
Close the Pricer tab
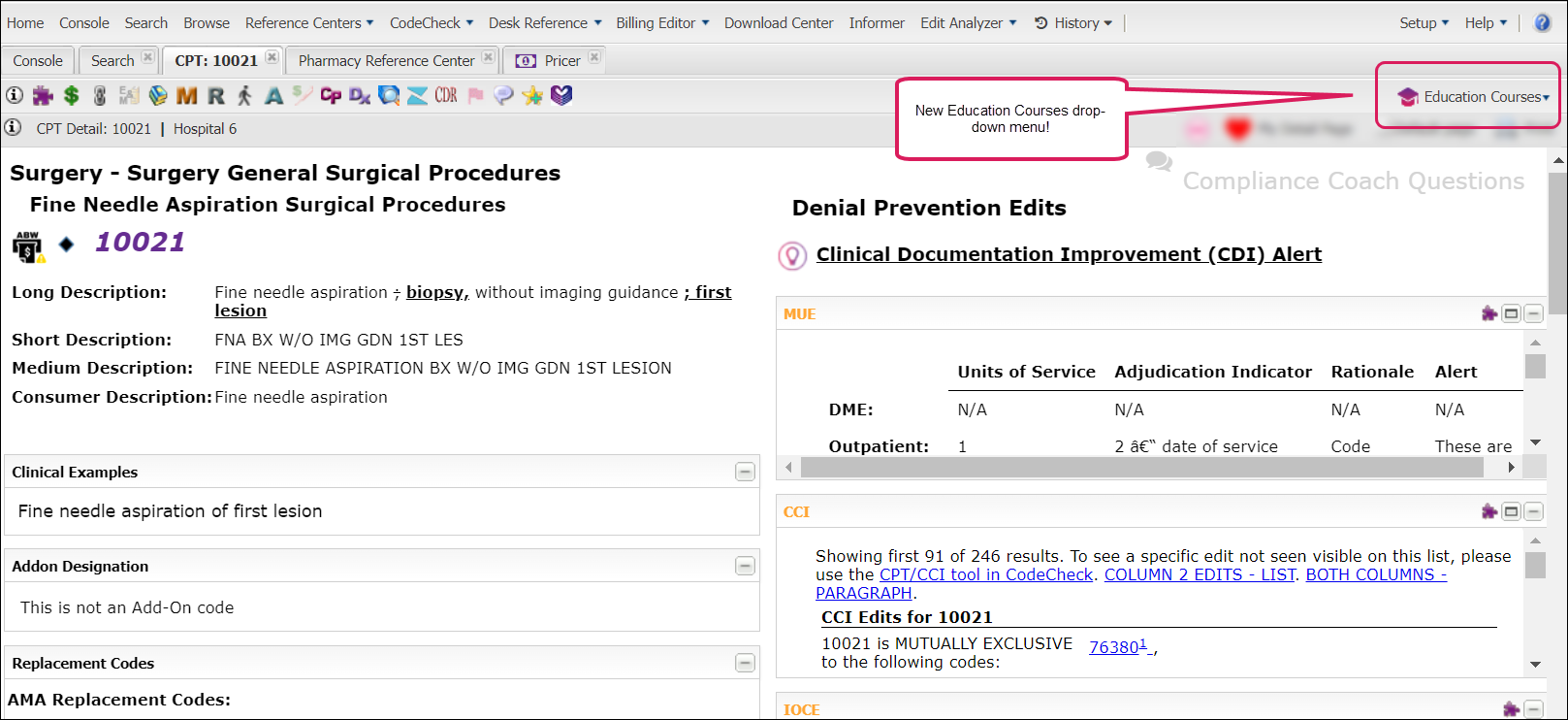pyautogui.click(x=594, y=57)
